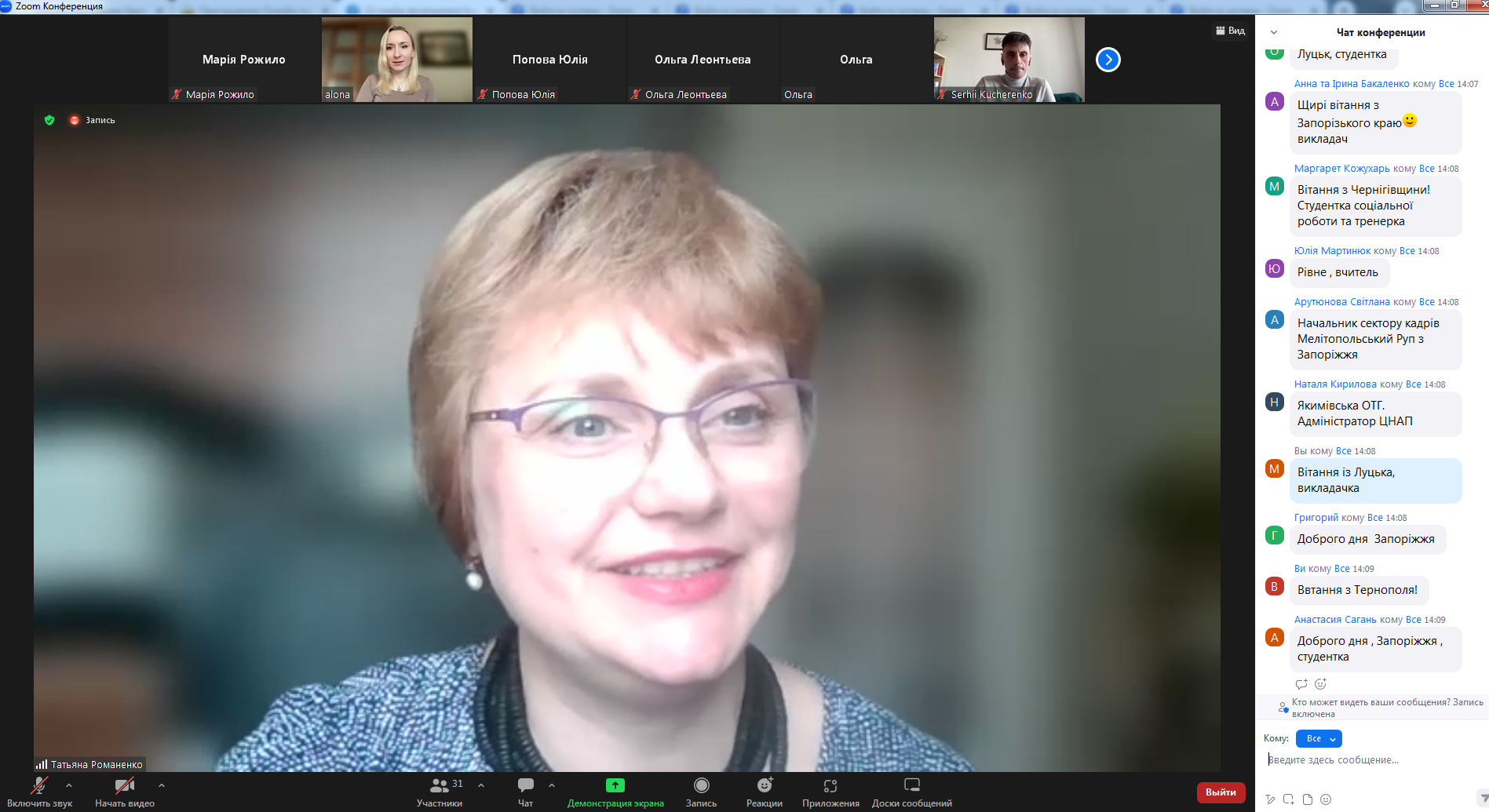Expand video options arrow next to camera
Viewport: 1489px width, 812px height.
(162, 785)
